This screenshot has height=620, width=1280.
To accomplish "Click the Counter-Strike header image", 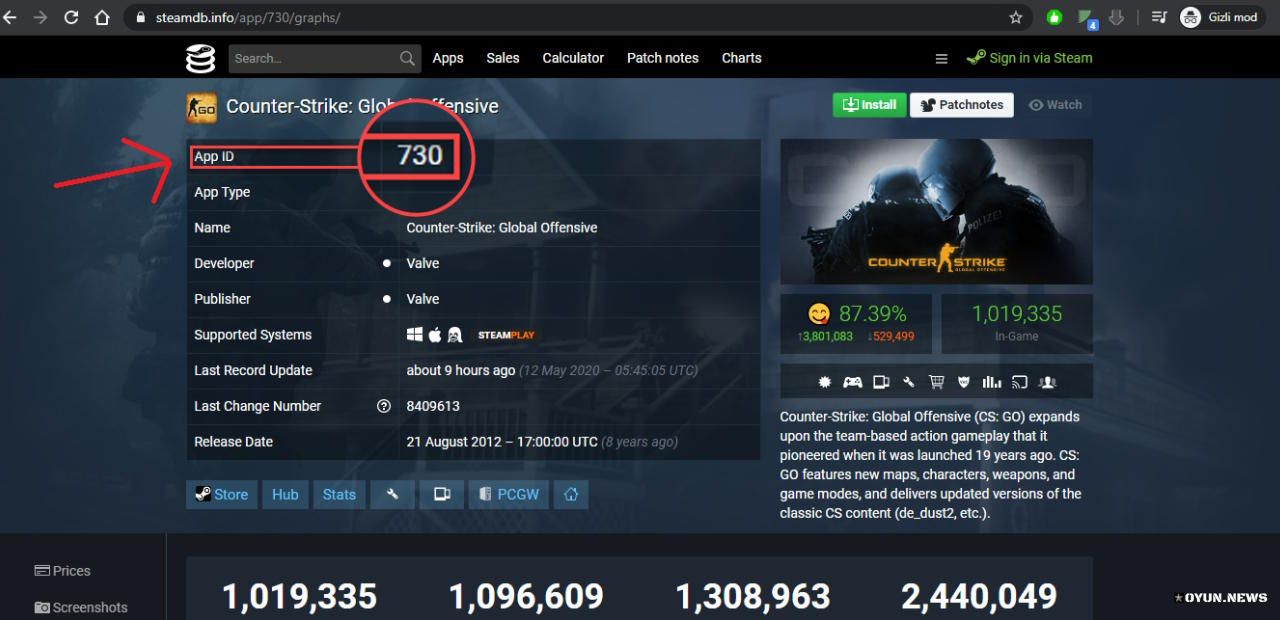I will [x=936, y=211].
